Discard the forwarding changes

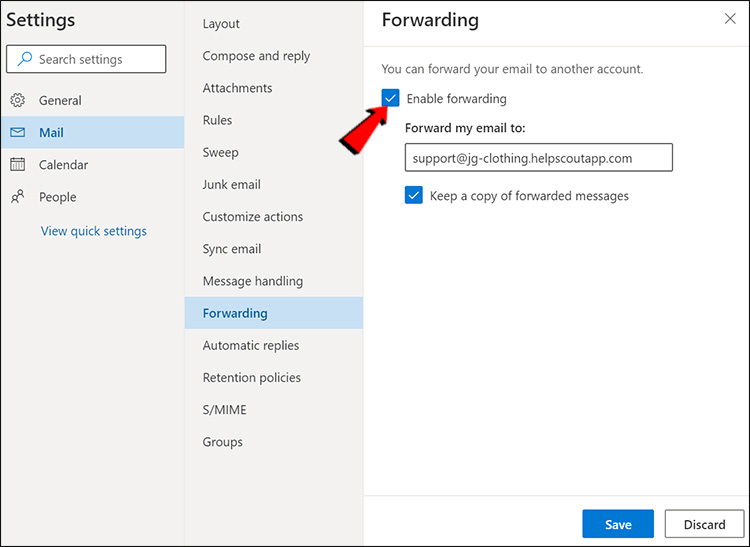click(x=704, y=524)
